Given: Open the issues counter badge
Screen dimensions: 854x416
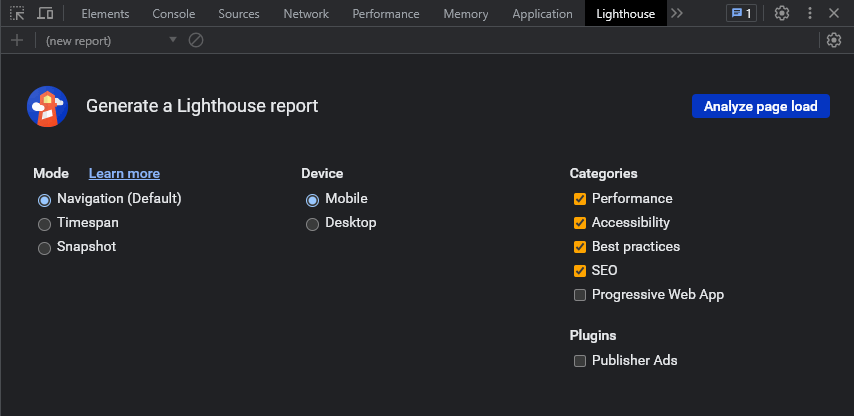Looking at the screenshot, I should pyautogui.click(x=741, y=14).
